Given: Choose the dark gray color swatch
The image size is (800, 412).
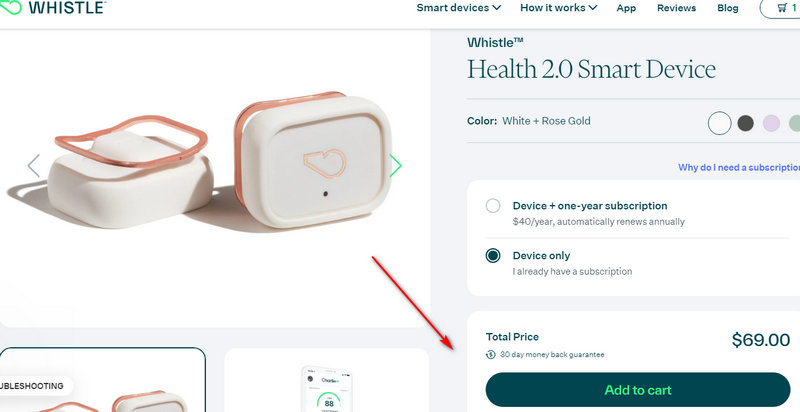Looking at the screenshot, I should coord(745,123).
